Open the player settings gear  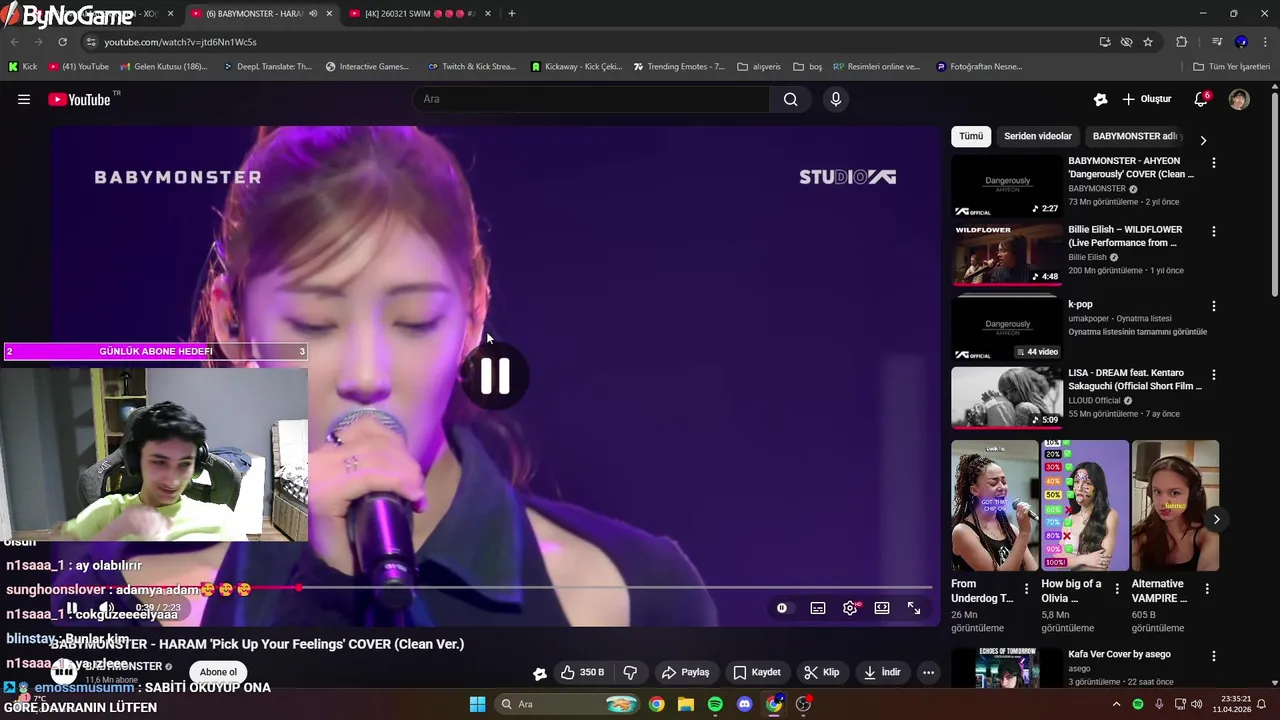coord(850,608)
